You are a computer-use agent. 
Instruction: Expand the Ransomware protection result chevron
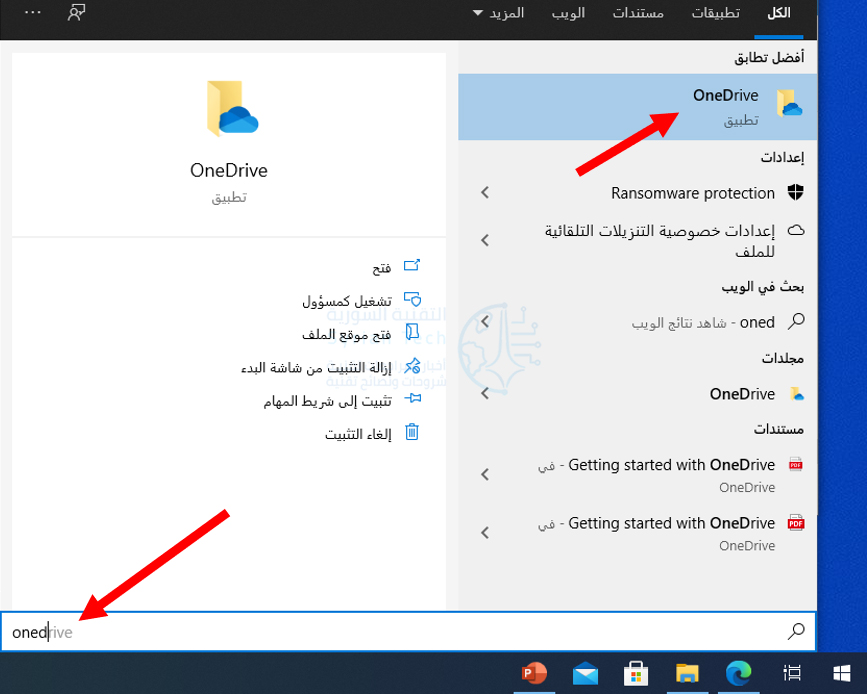point(485,192)
